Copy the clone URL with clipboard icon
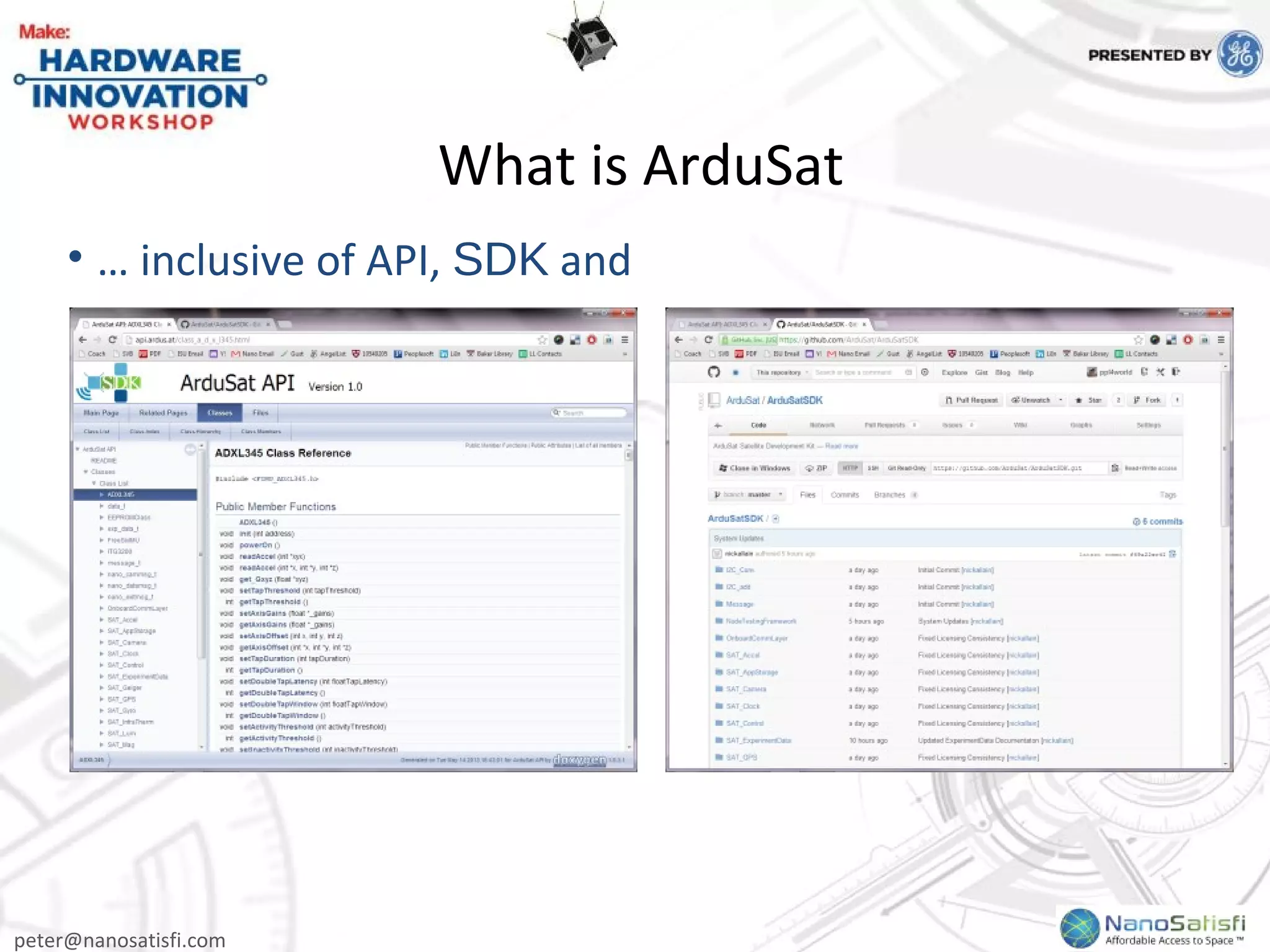This screenshot has height=952, width=1270. 1115,468
